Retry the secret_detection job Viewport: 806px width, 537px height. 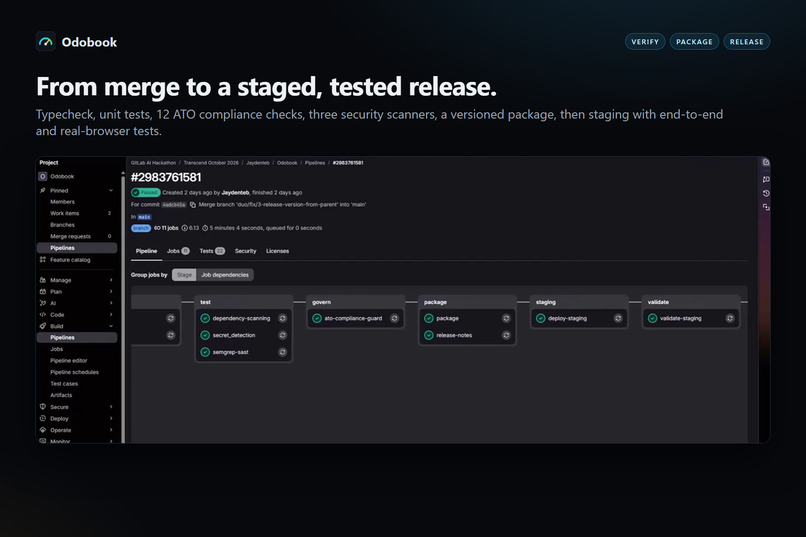pyautogui.click(x=282, y=335)
